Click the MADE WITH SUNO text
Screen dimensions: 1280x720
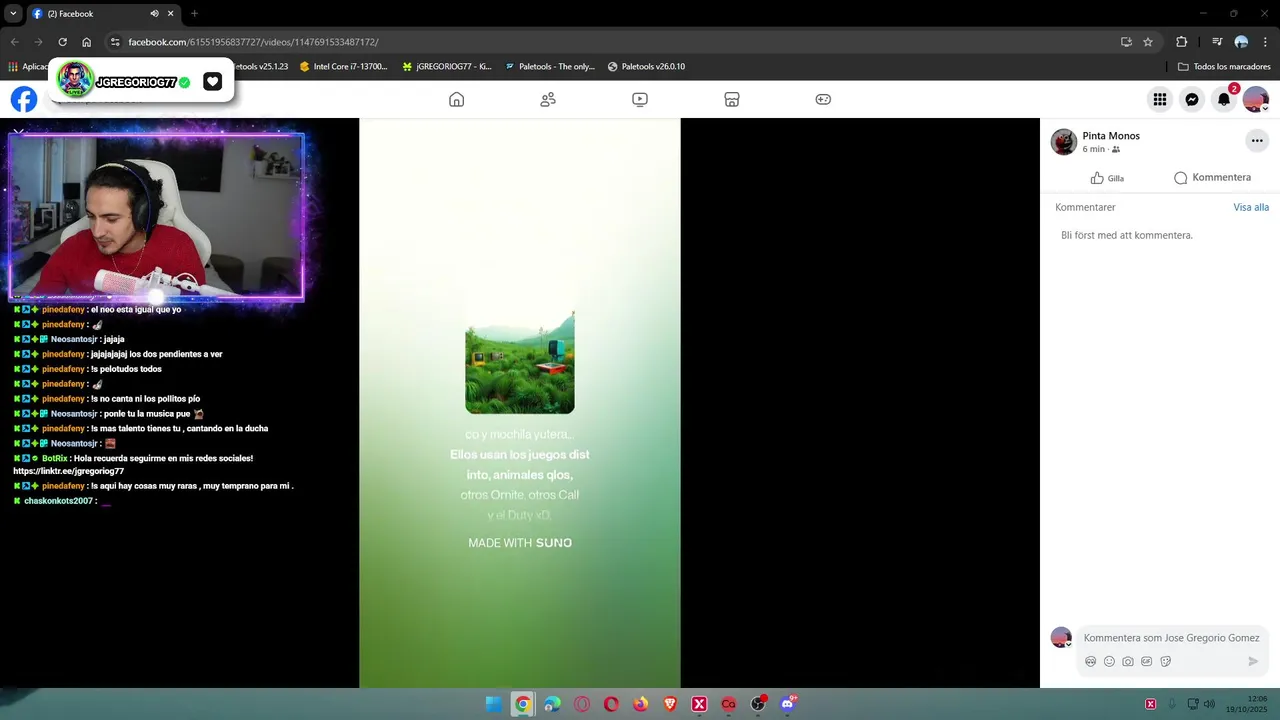520,543
